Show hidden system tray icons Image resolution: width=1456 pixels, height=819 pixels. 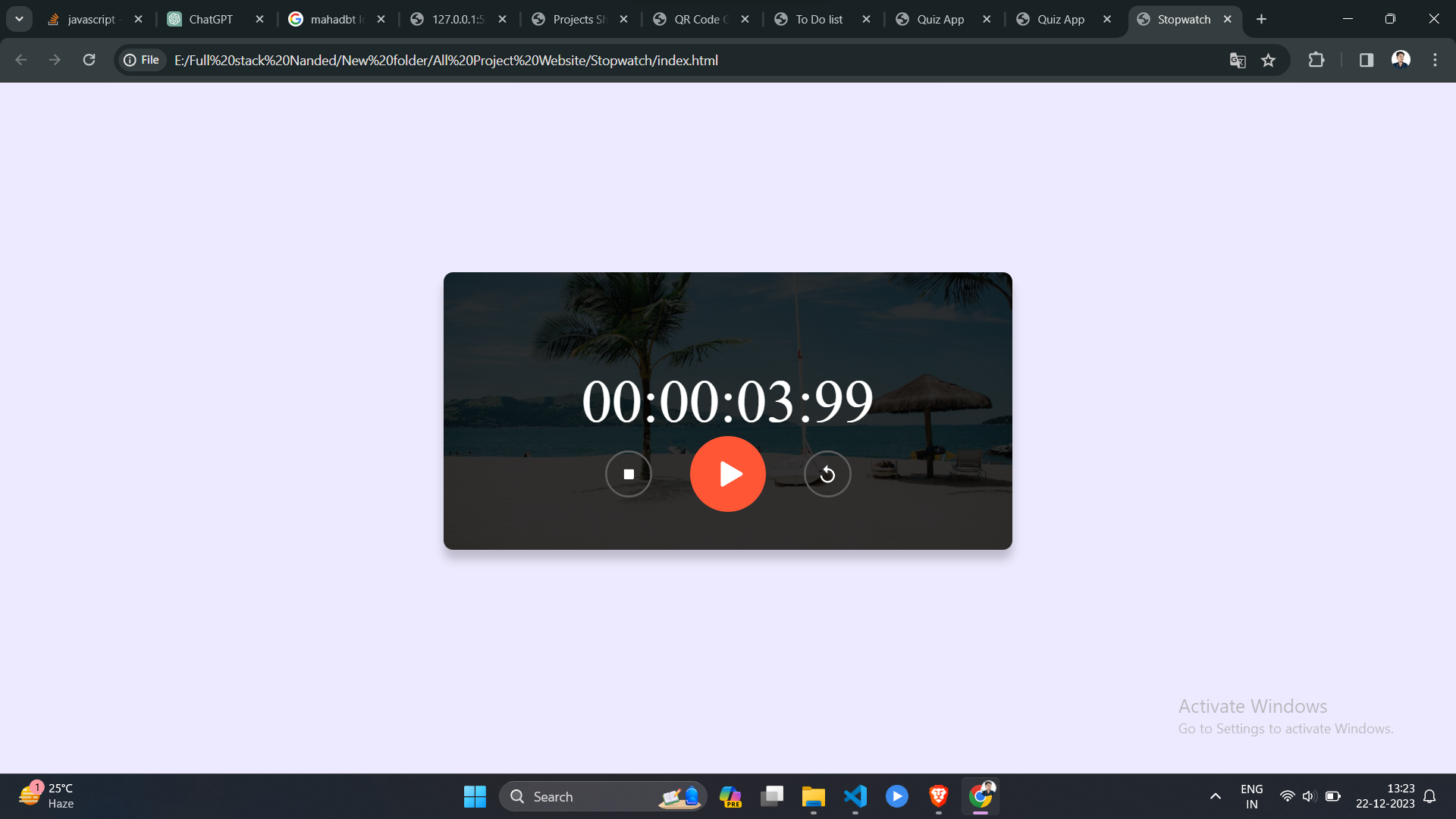tap(1215, 796)
